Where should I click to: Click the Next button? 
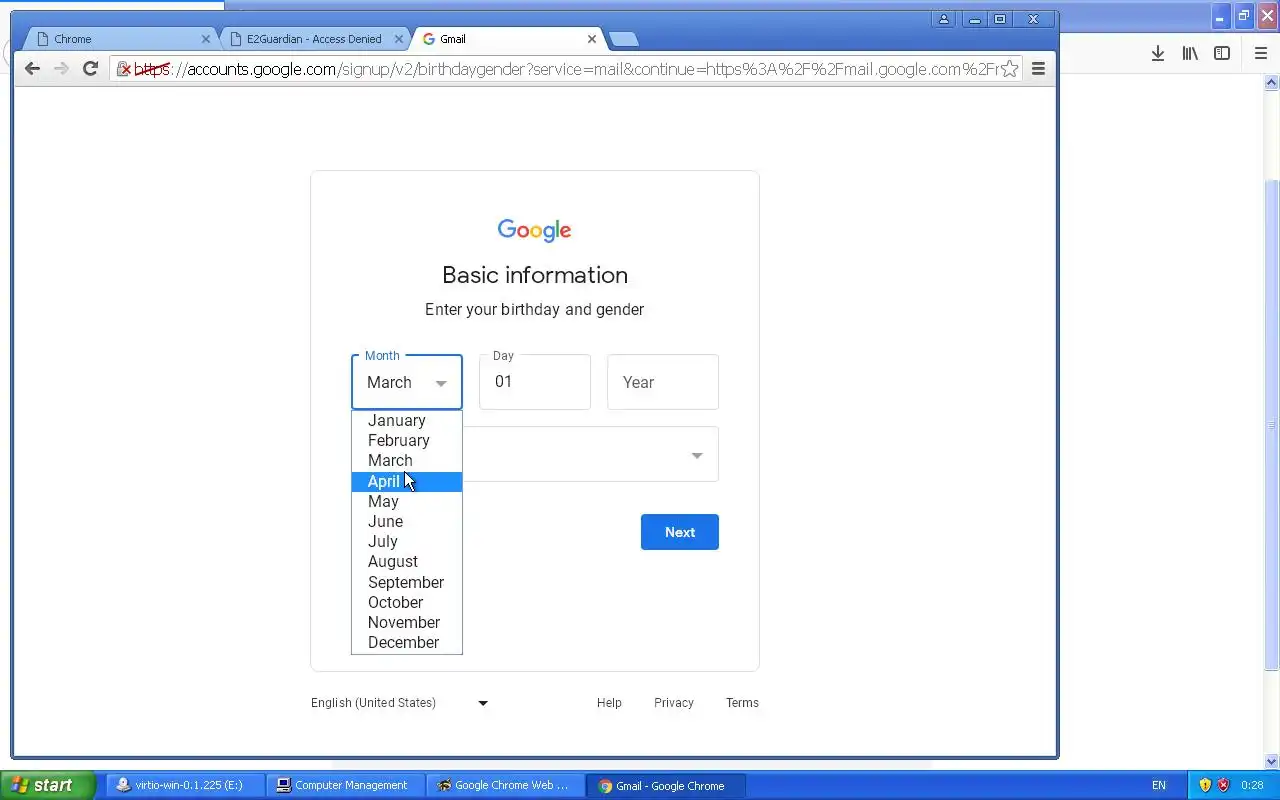[x=680, y=532]
